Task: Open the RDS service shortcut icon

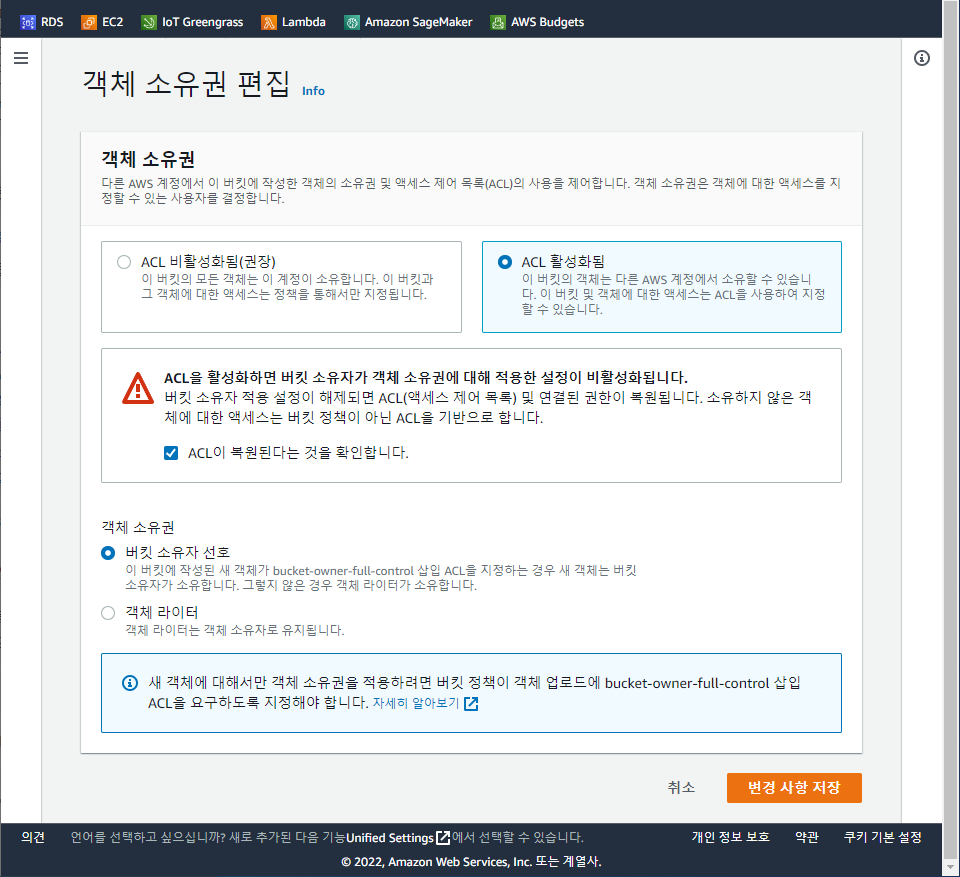Action: tap(28, 23)
